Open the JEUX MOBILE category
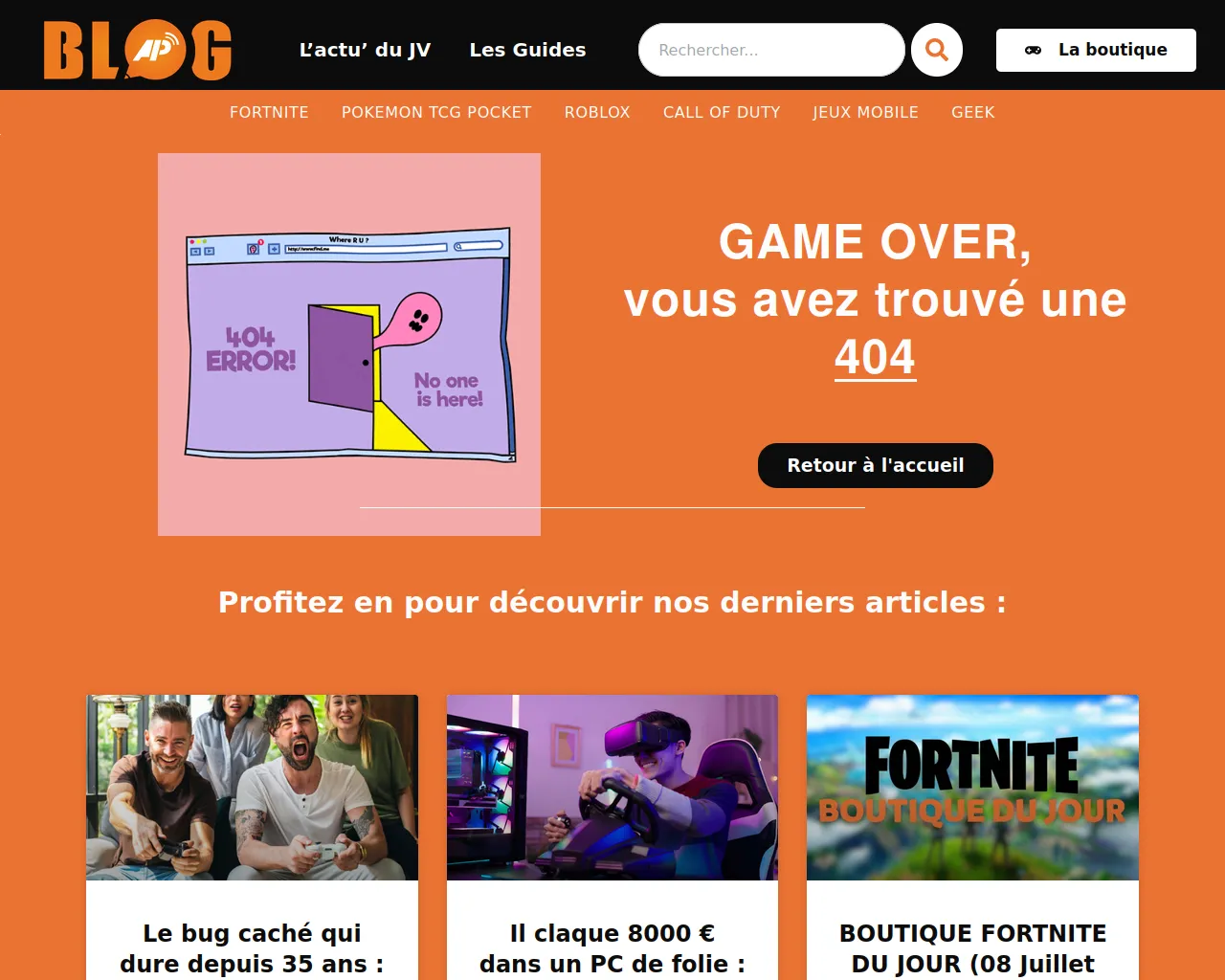Image resolution: width=1225 pixels, height=980 pixels. point(865,112)
